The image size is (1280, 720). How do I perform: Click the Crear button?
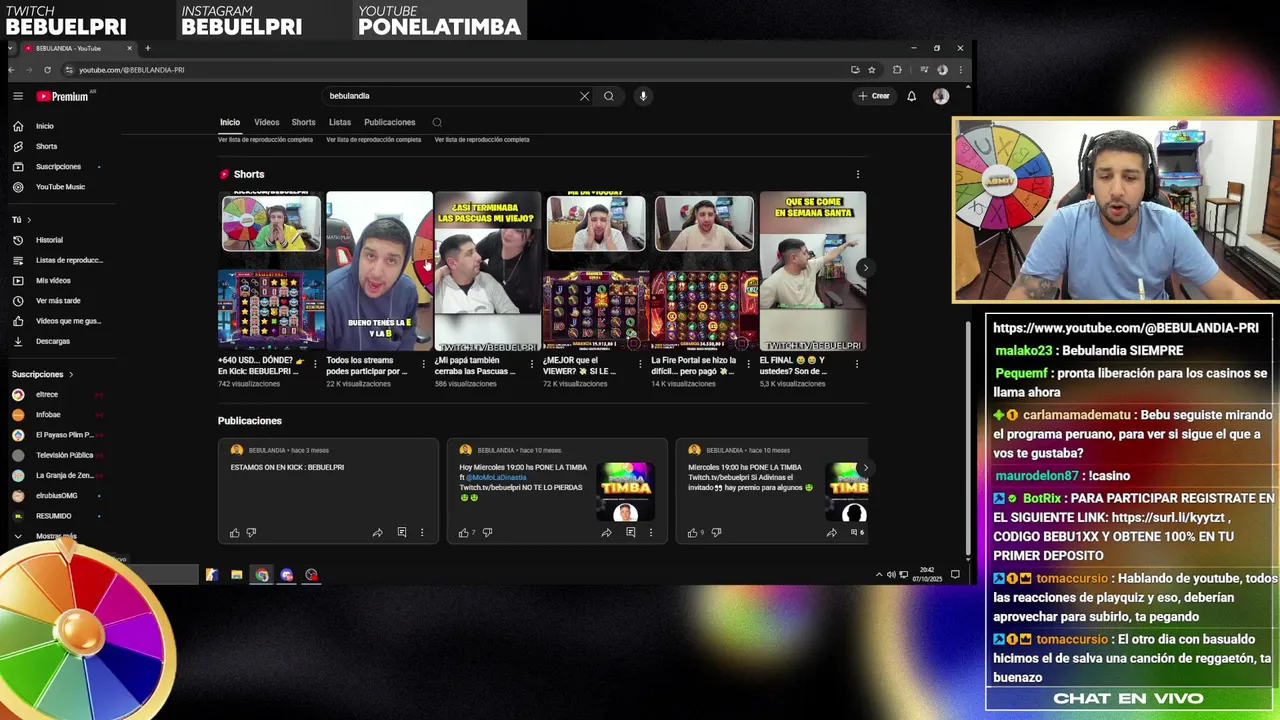pos(874,96)
